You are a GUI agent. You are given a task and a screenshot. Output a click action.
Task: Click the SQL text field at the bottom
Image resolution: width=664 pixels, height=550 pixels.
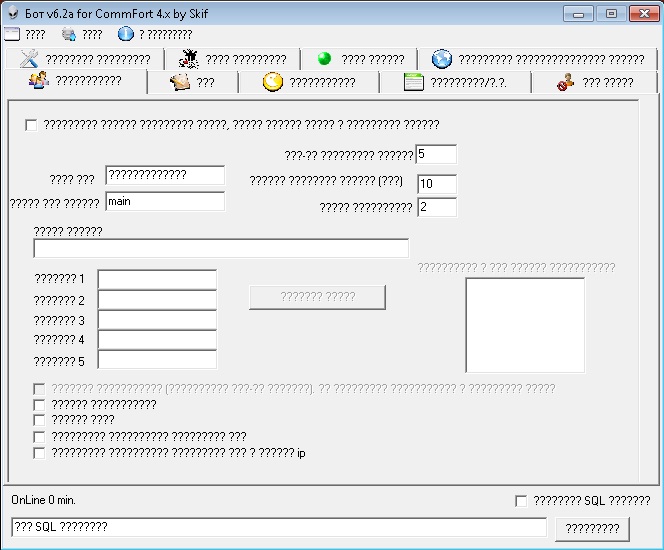click(278, 527)
